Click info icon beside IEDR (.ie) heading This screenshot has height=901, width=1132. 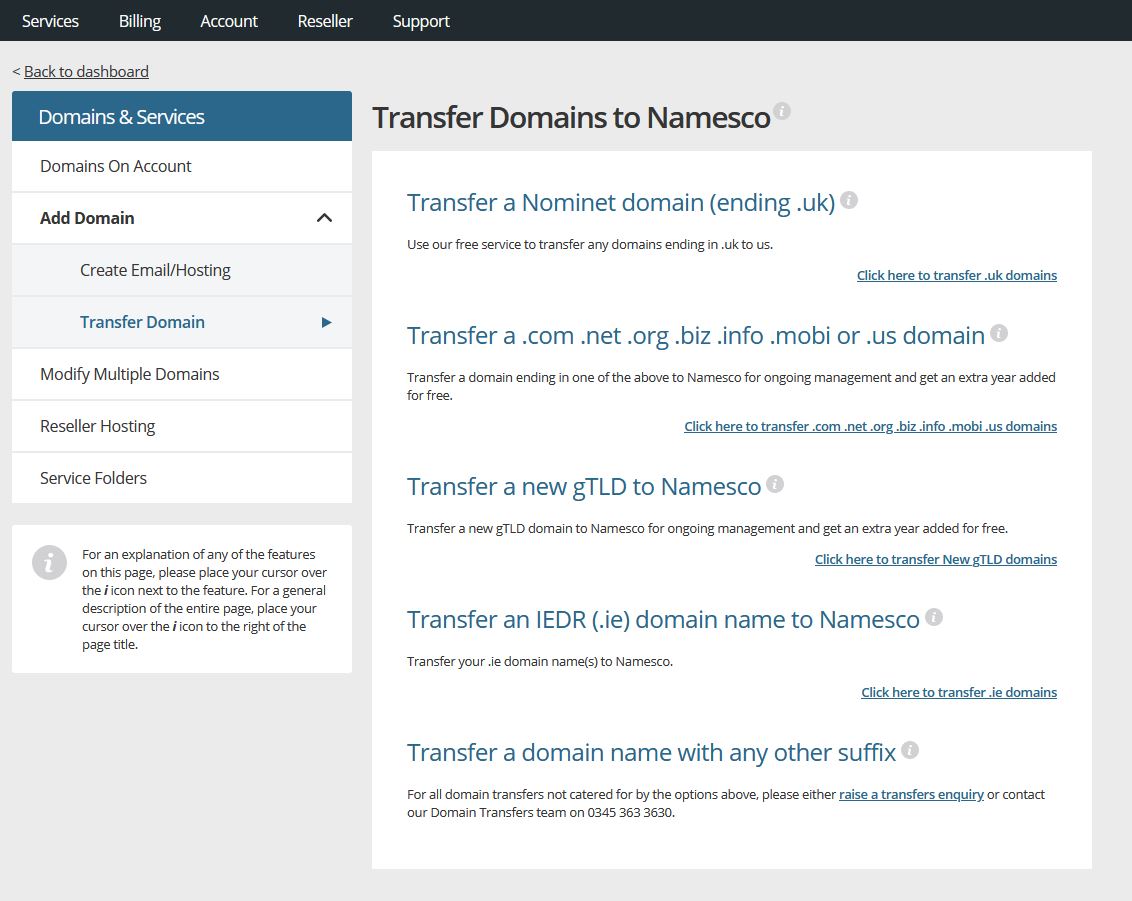pyautogui.click(x=934, y=617)
